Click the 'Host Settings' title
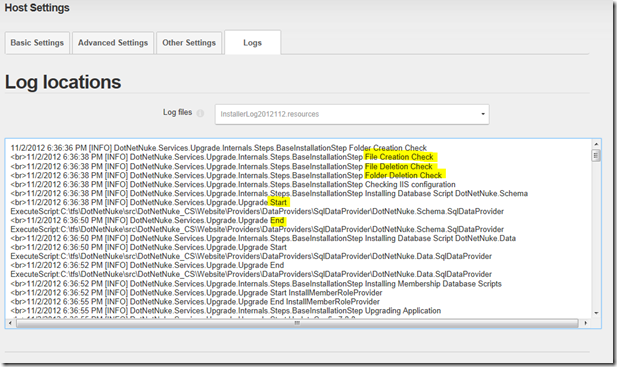The width and height of the screenshot is (617, 367). (x=37, y=8)
